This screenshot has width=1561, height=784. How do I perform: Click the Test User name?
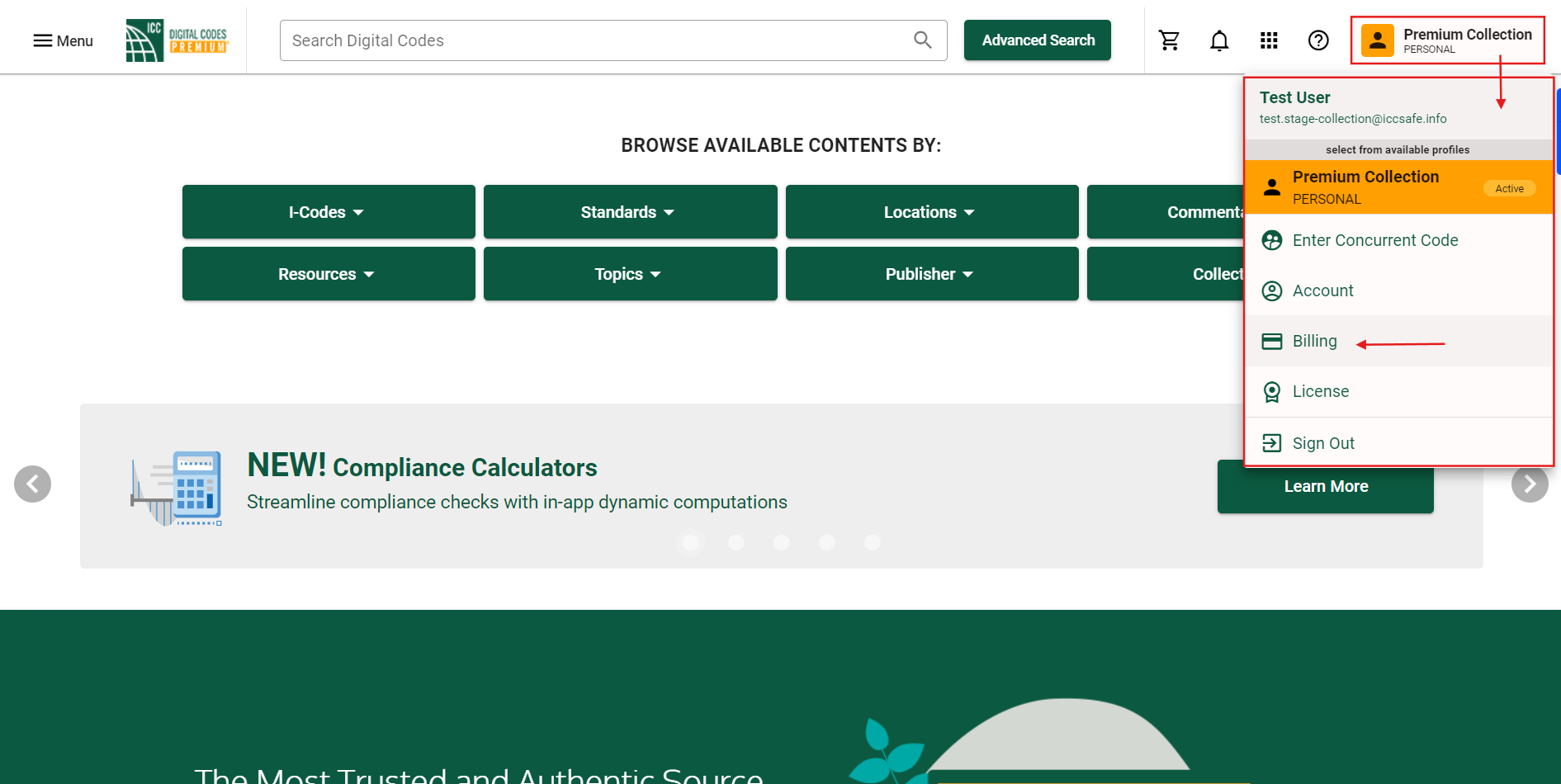coord(1294,97)
